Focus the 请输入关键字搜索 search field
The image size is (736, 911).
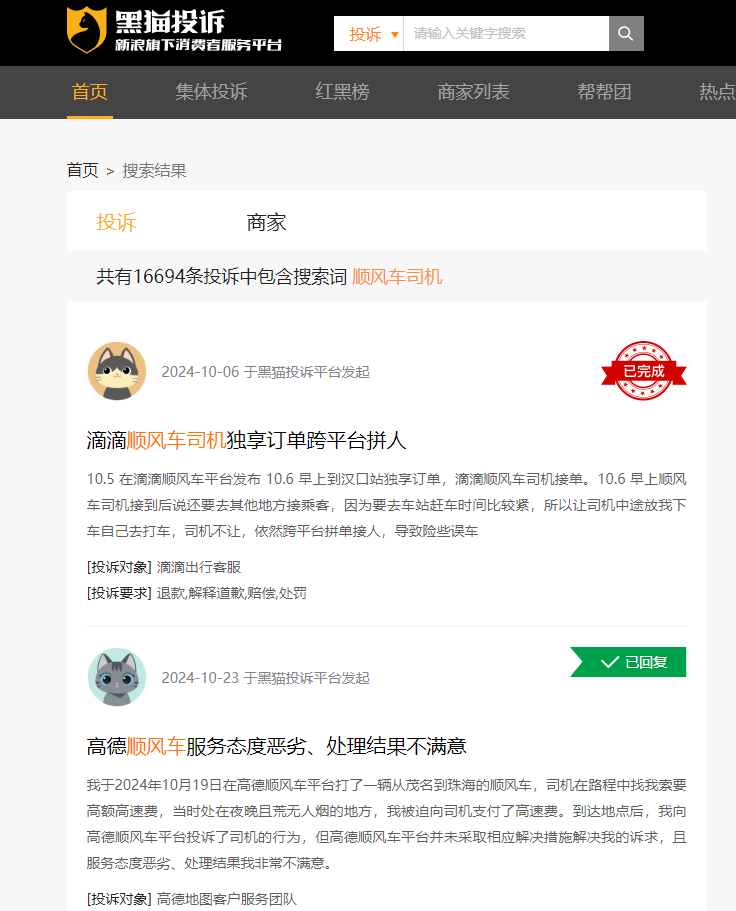pos(506,33)
